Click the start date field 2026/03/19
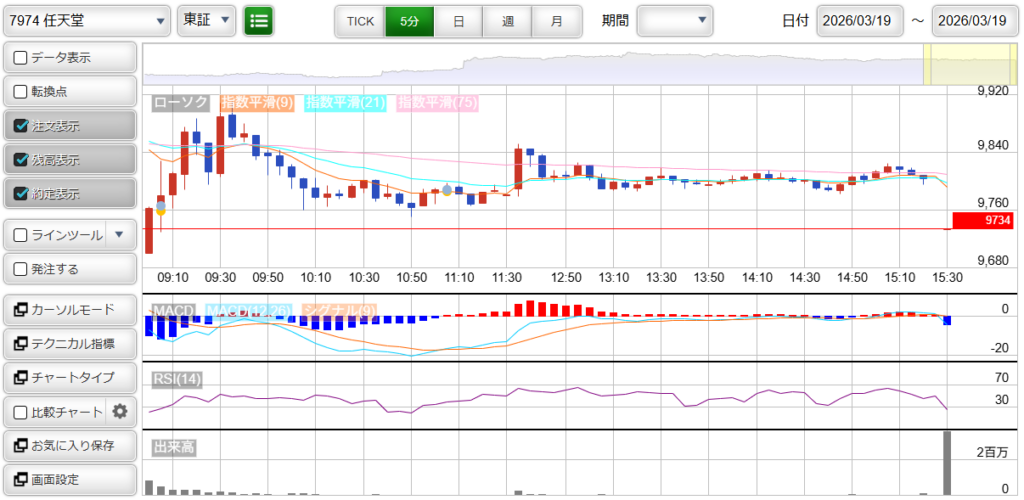 coord(860,21)
